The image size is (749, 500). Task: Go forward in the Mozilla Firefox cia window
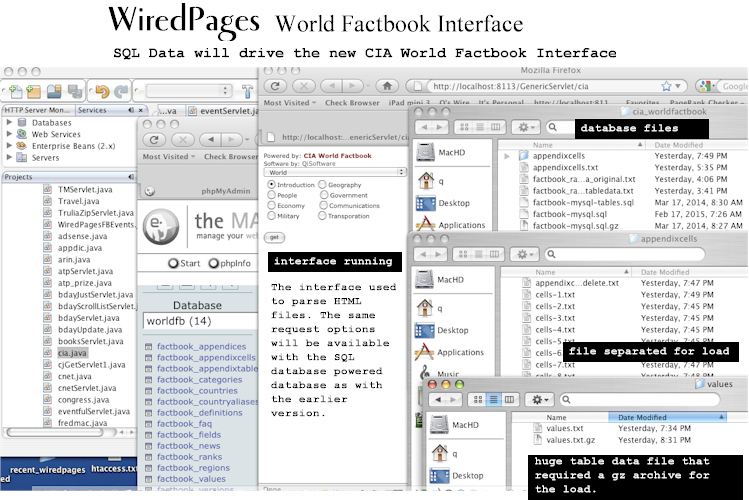pyautogui.click(x=353, y=86)
